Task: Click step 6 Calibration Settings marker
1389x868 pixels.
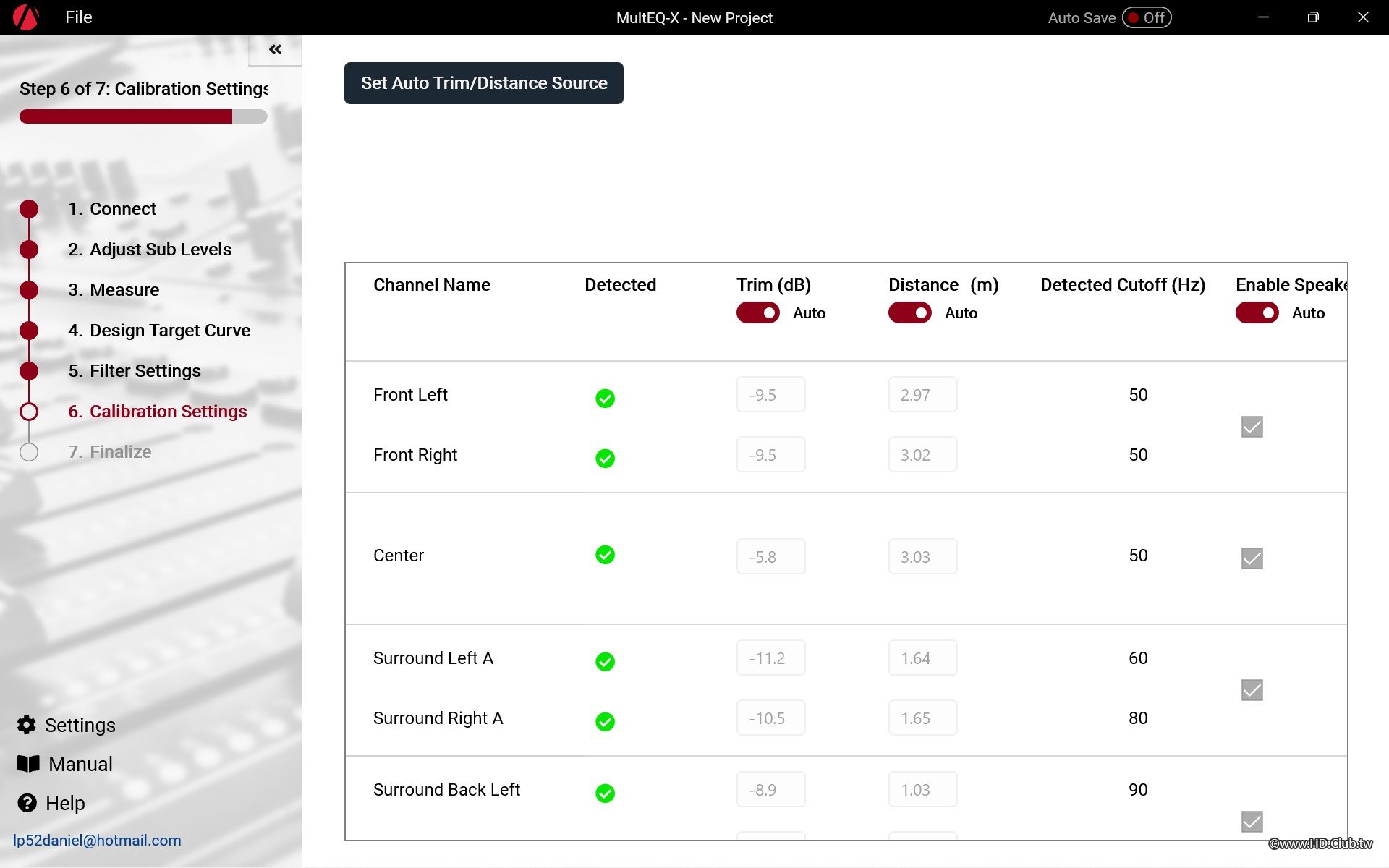Action: (x=29, y=412)
